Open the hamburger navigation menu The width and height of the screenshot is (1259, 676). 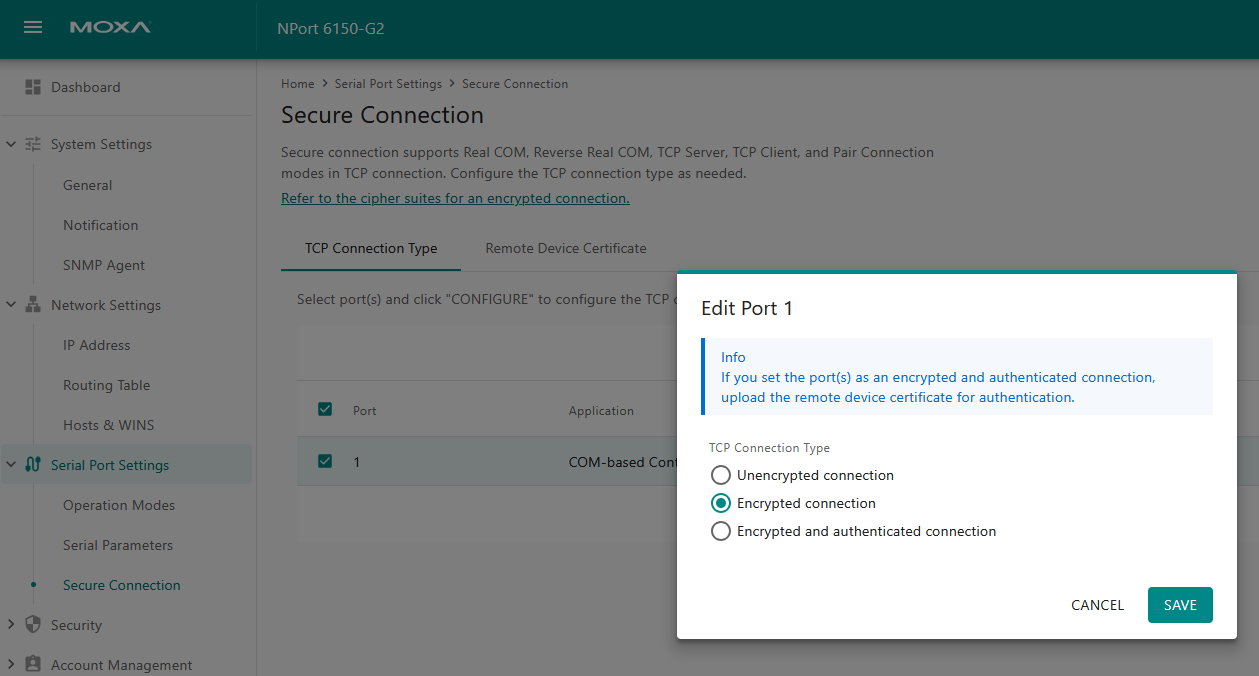click(x=33, y=28)
